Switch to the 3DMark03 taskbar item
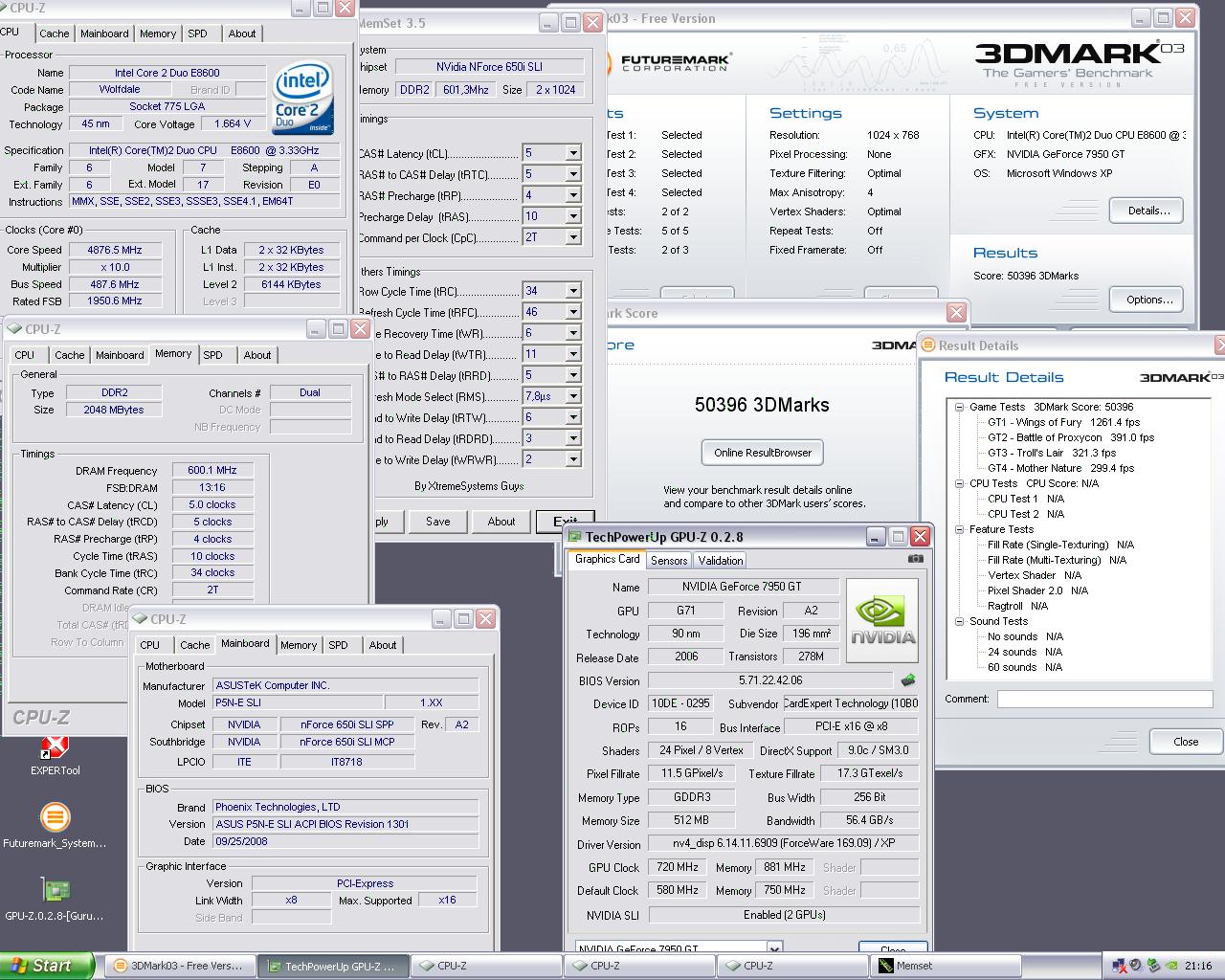This screenshot has width=1225, height=980. coord(178,966)
